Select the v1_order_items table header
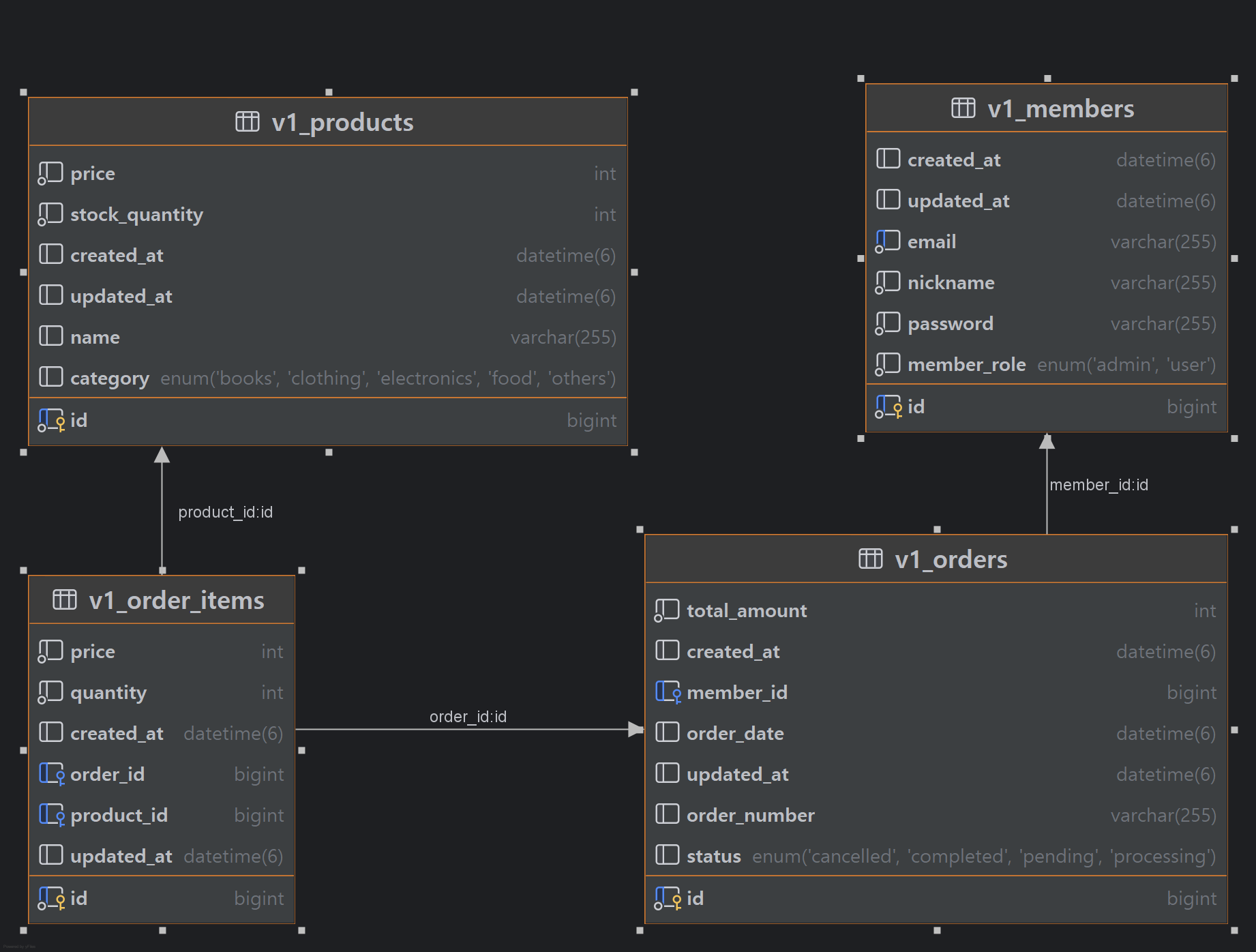The width and height of the screenshot is (1256, 952). [162, 600]
